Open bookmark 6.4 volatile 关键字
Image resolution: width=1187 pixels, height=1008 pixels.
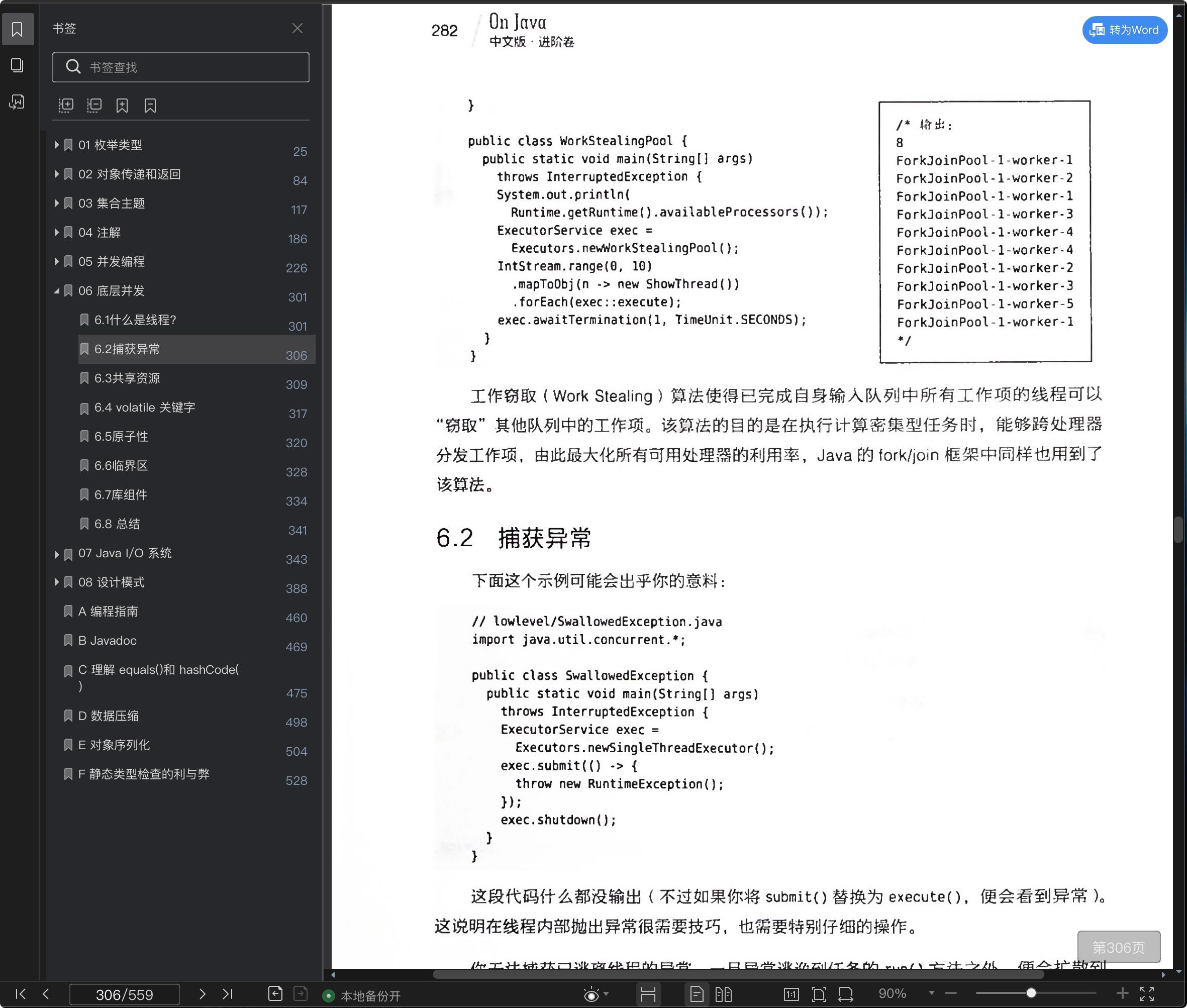[196, 408]
